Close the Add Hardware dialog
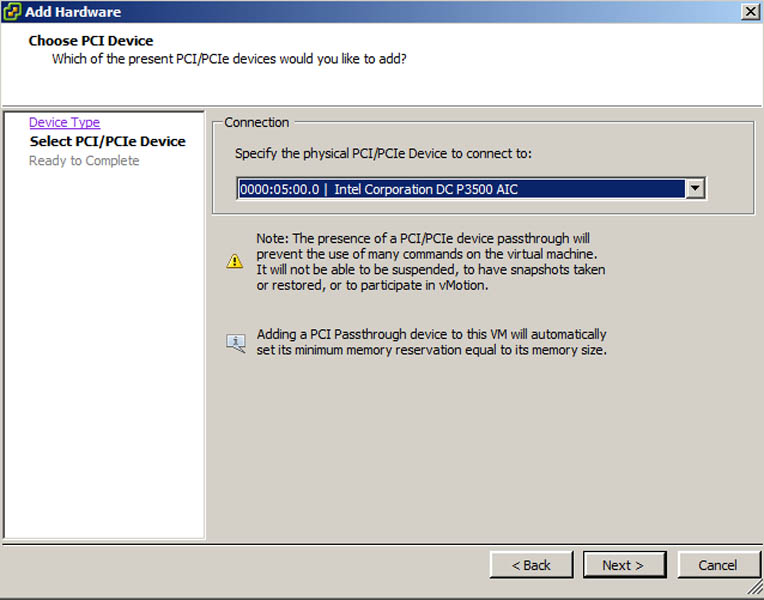The height and width of the screenshot is (600, 764). tap(750, 11)
